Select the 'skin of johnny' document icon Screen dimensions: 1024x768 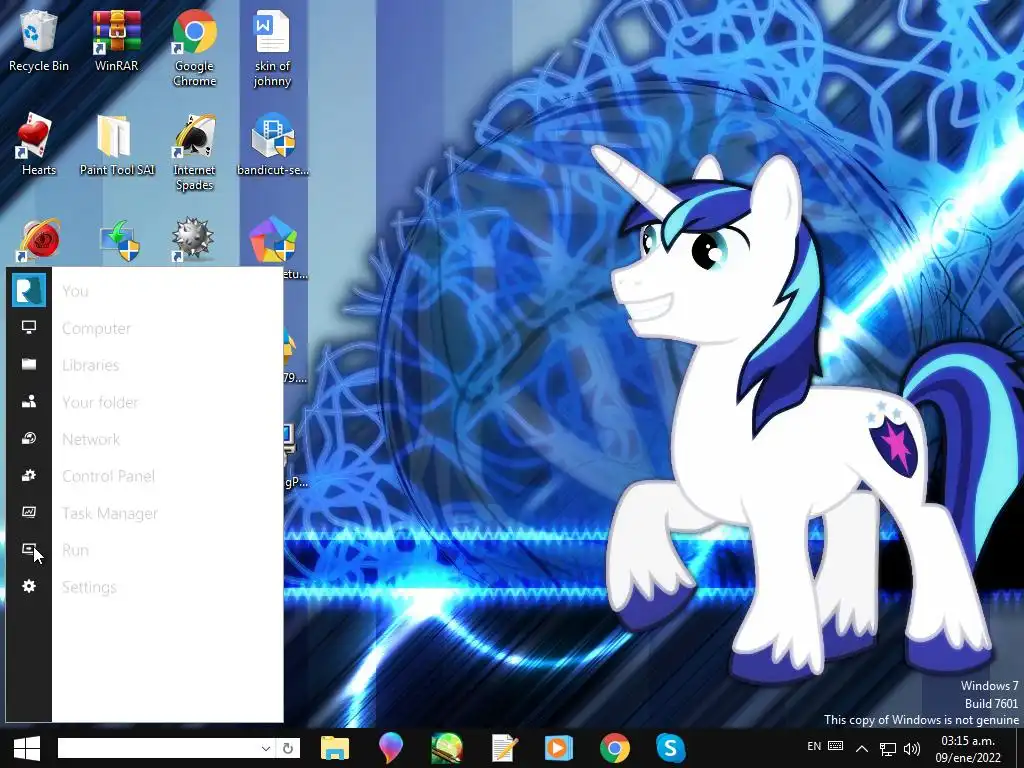[272, 48]
